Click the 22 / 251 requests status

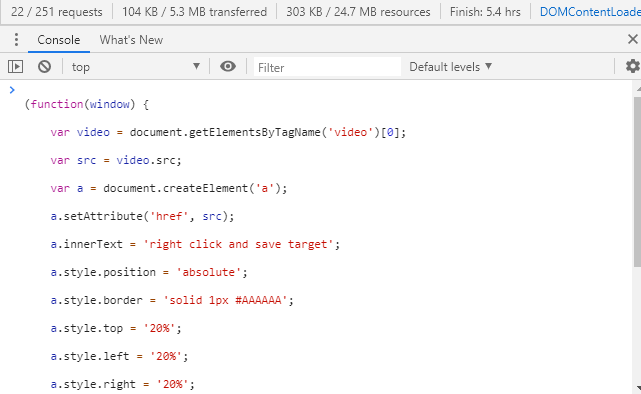[57, 12]
